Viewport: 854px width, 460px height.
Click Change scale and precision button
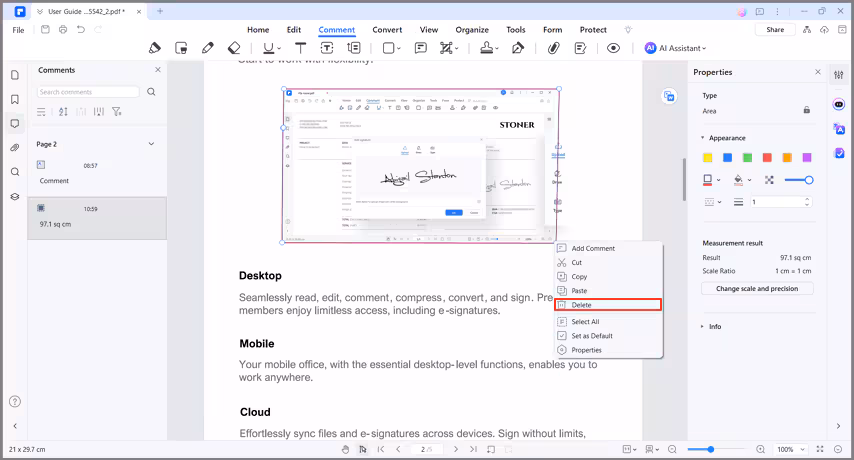point(757,288)
